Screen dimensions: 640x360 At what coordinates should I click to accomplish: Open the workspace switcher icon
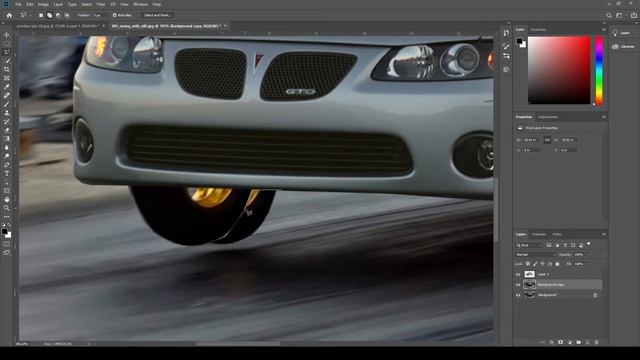(620, 15)
